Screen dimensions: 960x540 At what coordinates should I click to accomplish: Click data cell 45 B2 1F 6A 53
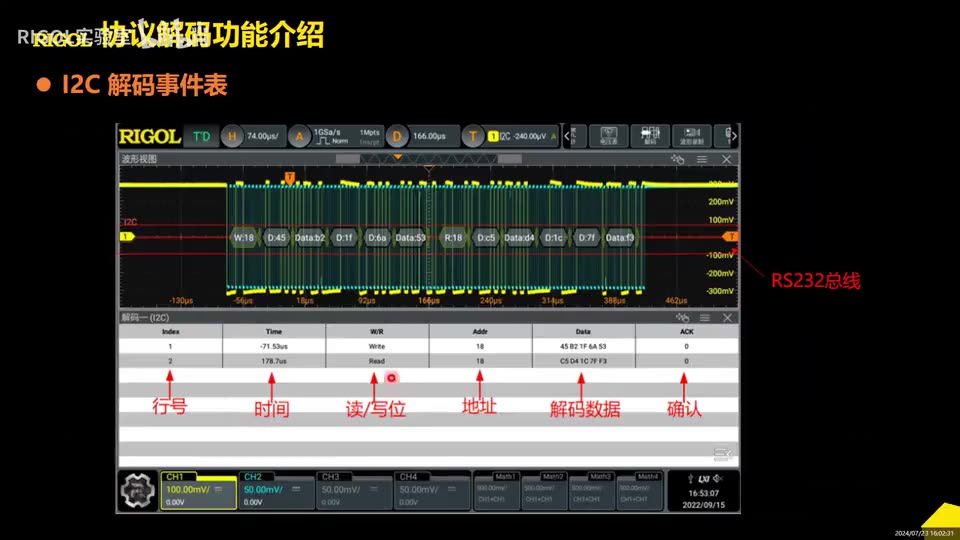tap(583, 346)
